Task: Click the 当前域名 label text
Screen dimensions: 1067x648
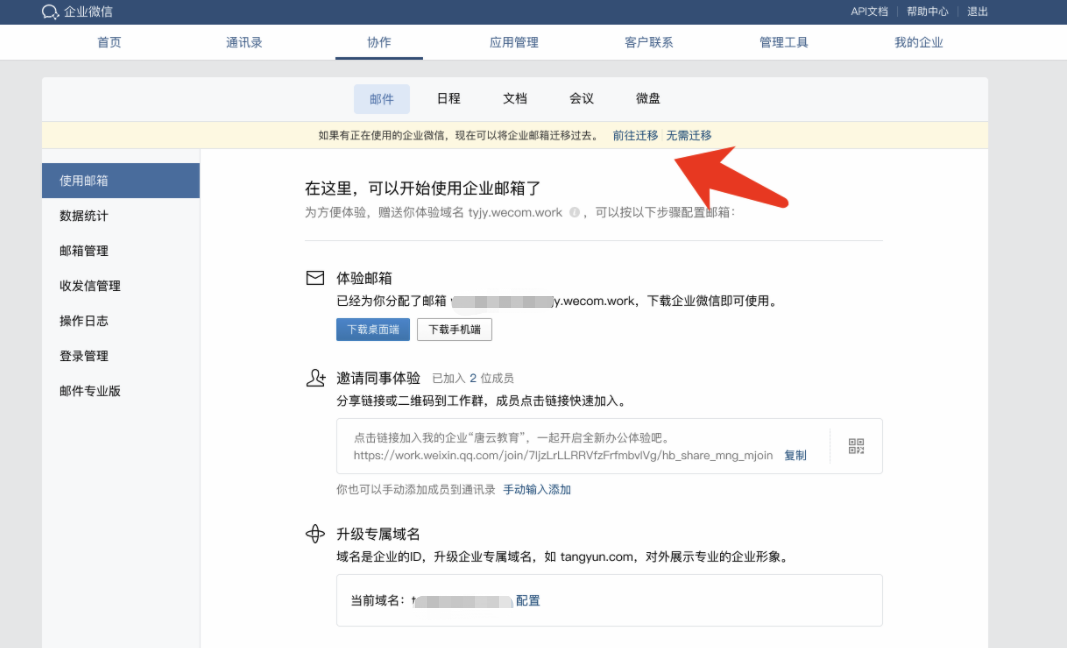Action: (x=378, y=600)
